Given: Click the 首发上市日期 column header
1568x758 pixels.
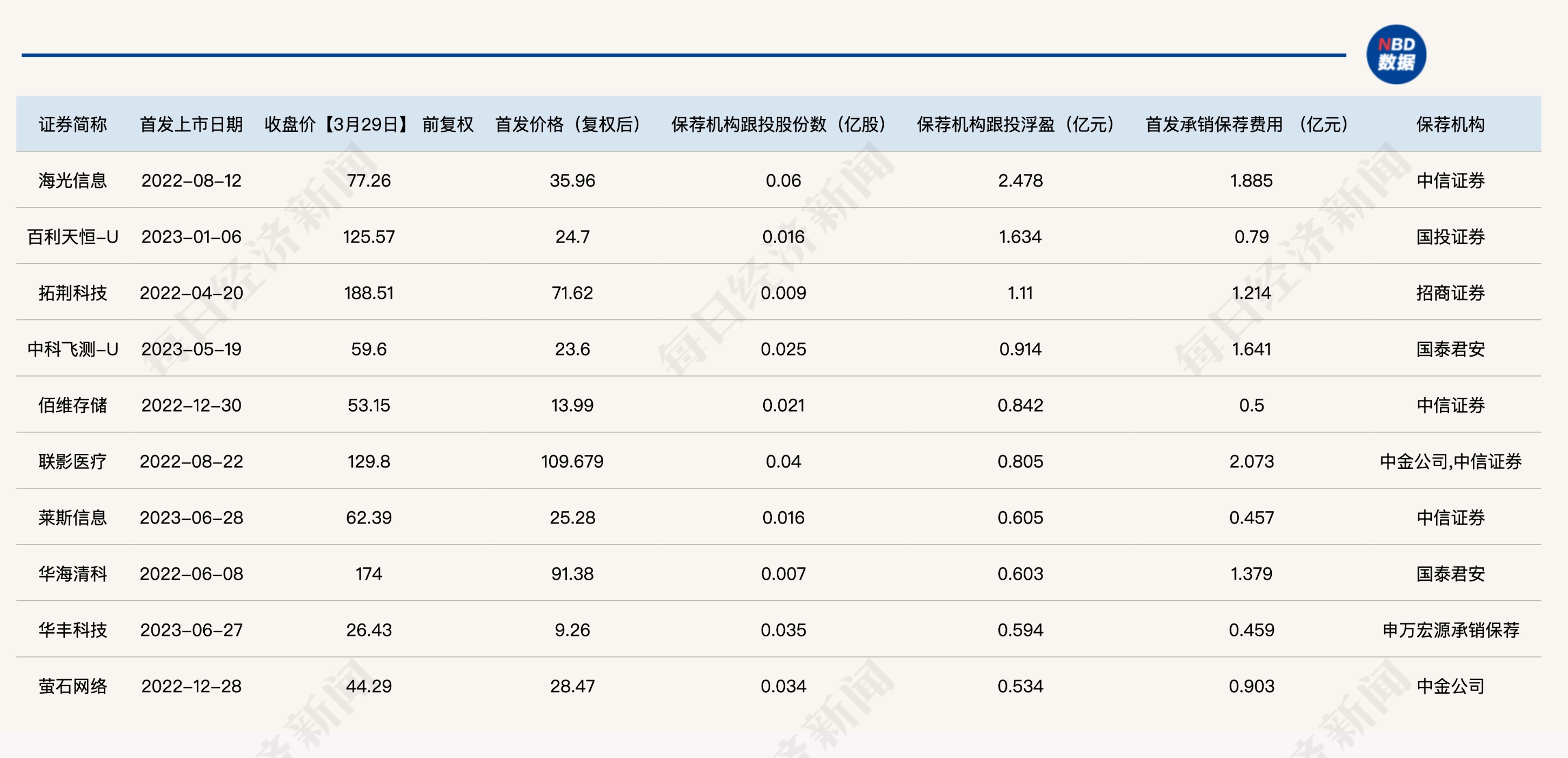Looking at the screenshot, I should (x=191, y=124).
